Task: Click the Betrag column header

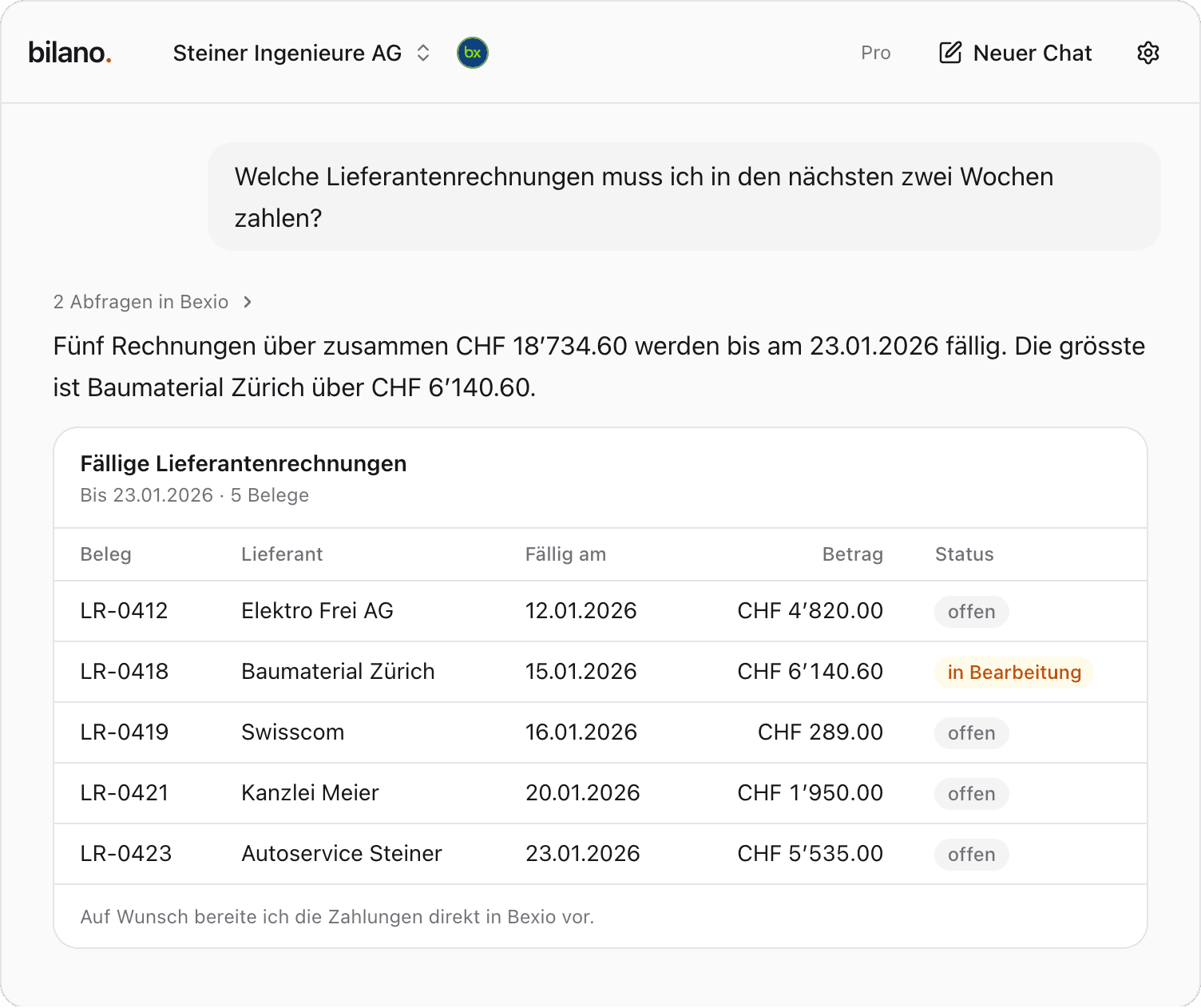Action: (853, 554)
